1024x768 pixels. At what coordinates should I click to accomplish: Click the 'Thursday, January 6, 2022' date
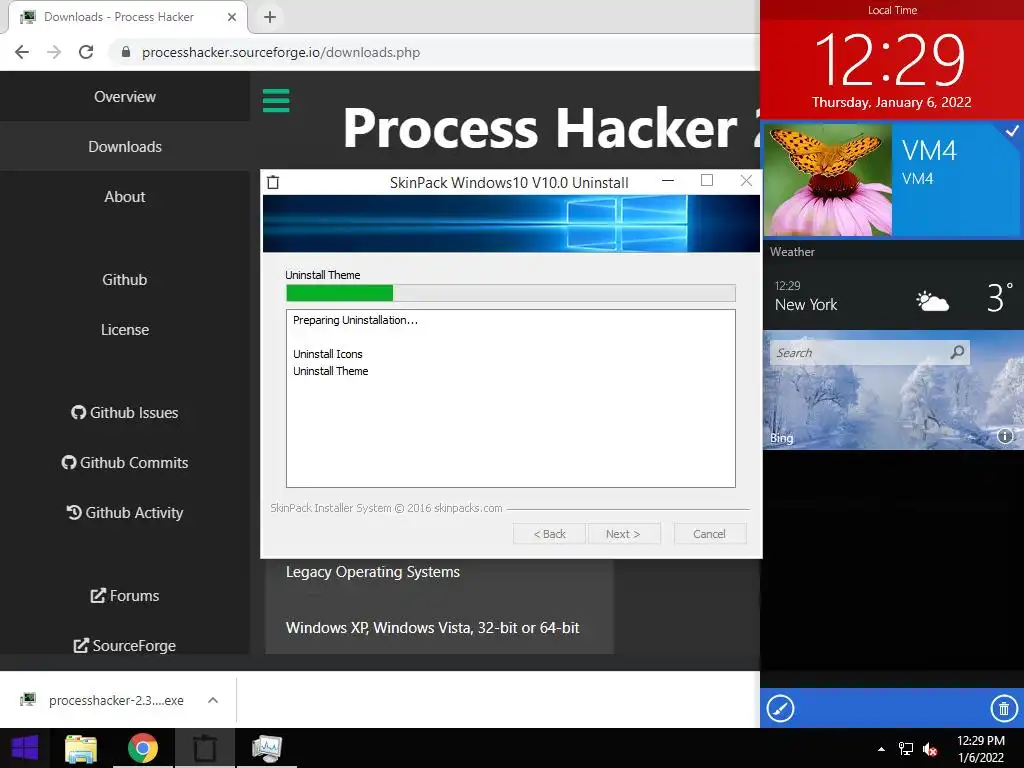click(891, 103)
